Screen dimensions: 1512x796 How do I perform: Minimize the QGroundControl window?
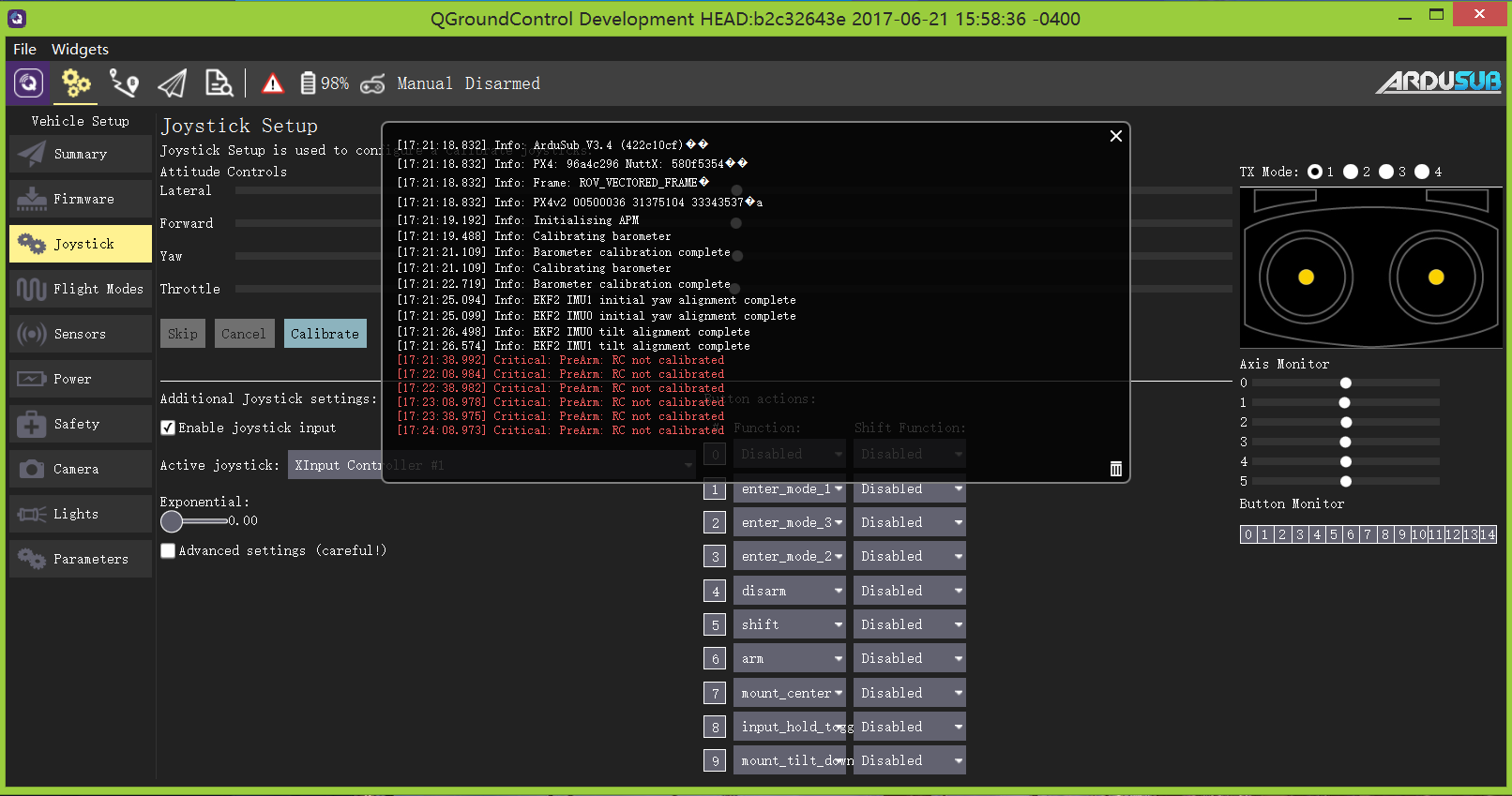(x=1404, y=16)
